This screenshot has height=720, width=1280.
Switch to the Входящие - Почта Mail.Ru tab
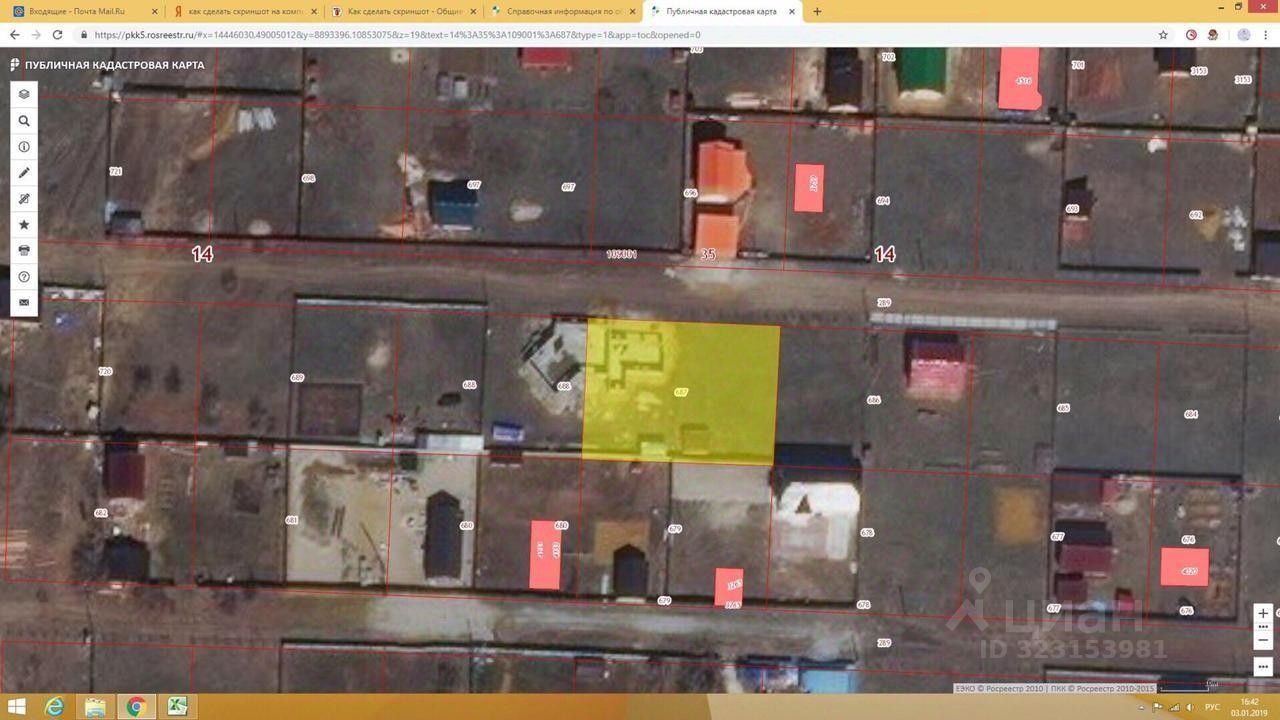point(85,11)
